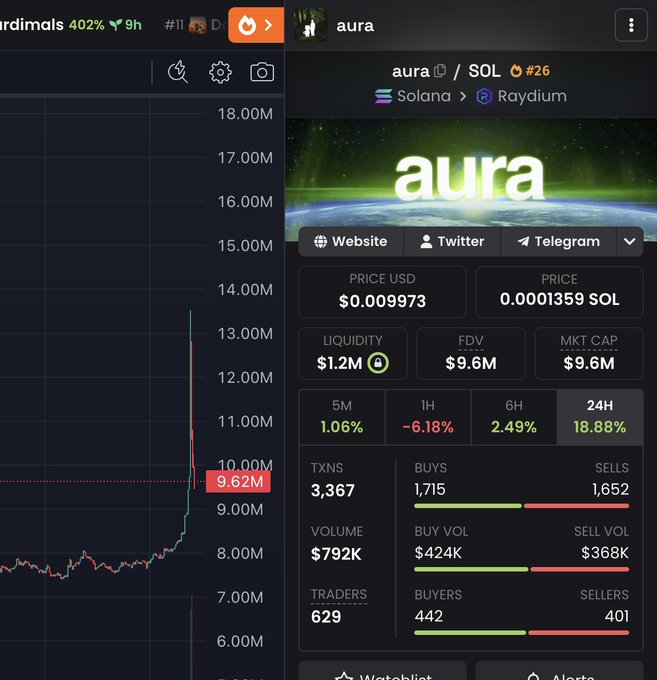Select the 24H timeframe tab
Viewport: 657px width, 680px height.
600,417
